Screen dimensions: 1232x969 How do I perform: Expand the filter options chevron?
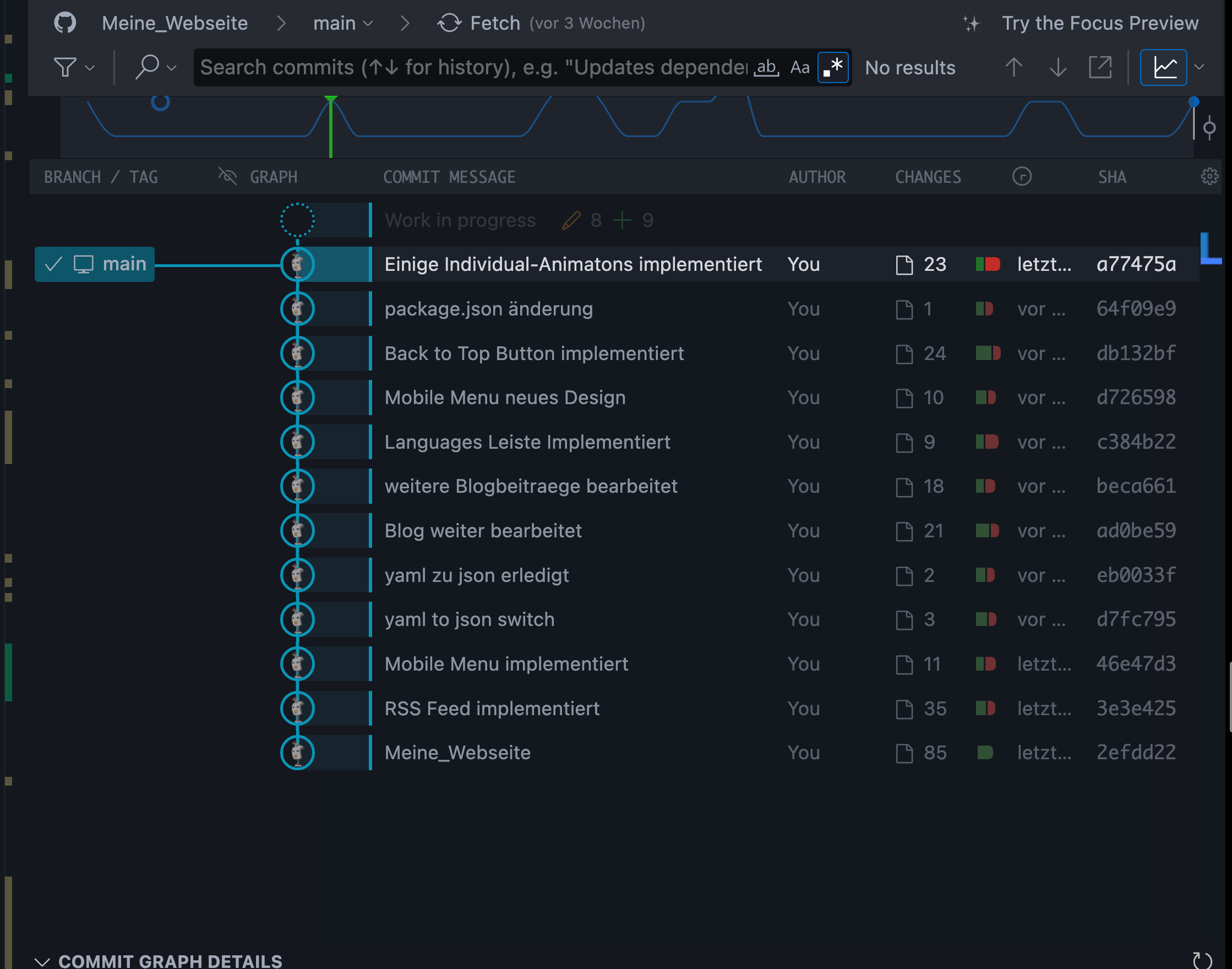click(90, 68)
